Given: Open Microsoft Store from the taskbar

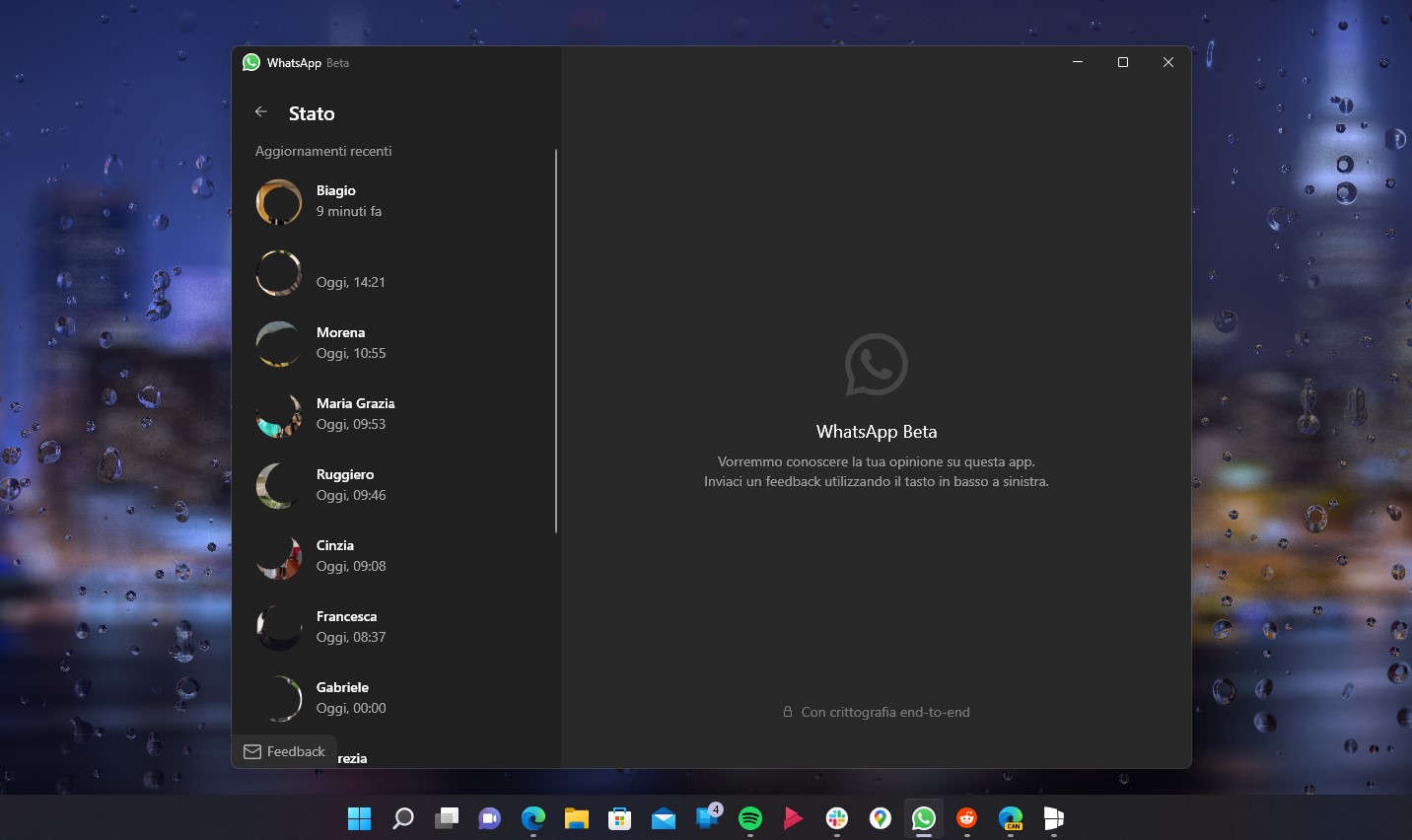Looking at the screenshot, I should coord(620,818).
